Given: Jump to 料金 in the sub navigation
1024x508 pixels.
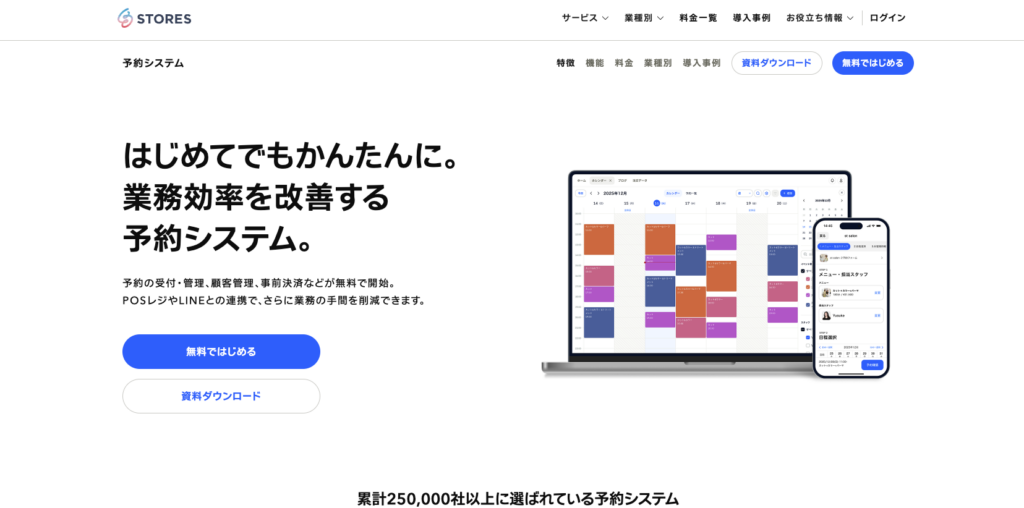Looking at the screenshot, I should coord(624,63).
